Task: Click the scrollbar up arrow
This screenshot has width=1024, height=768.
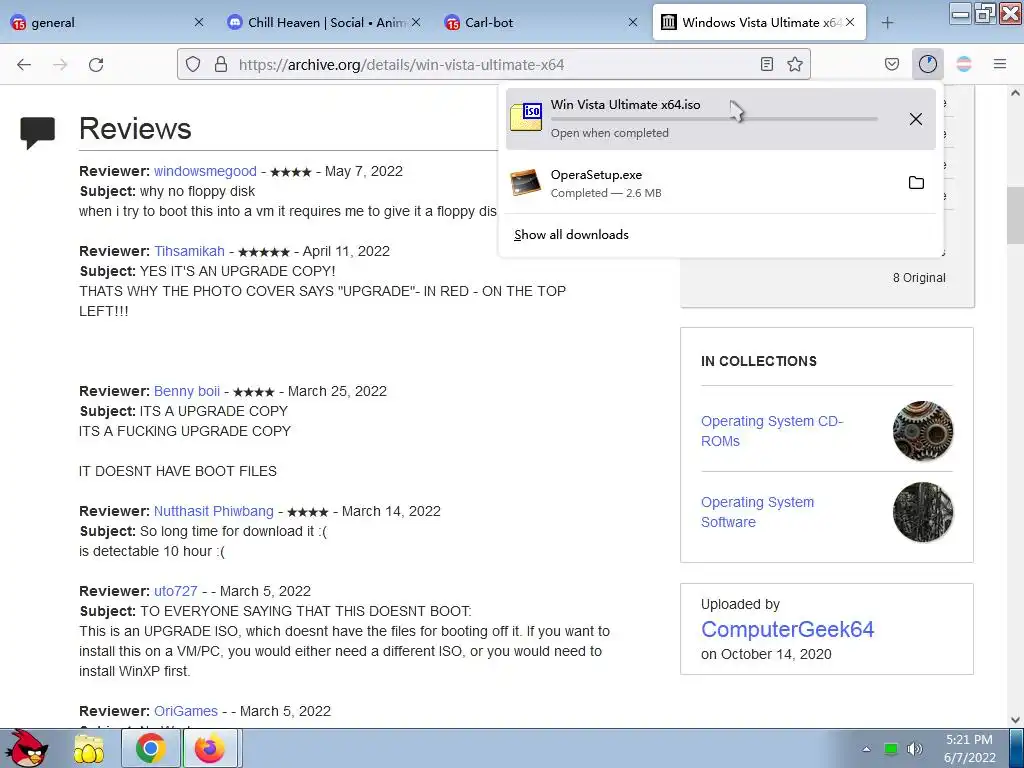Action: tap(1015, 93)
